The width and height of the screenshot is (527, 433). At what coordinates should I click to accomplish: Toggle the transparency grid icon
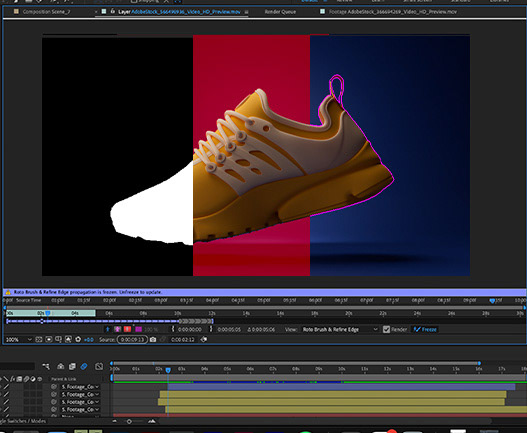click(49, 340)
